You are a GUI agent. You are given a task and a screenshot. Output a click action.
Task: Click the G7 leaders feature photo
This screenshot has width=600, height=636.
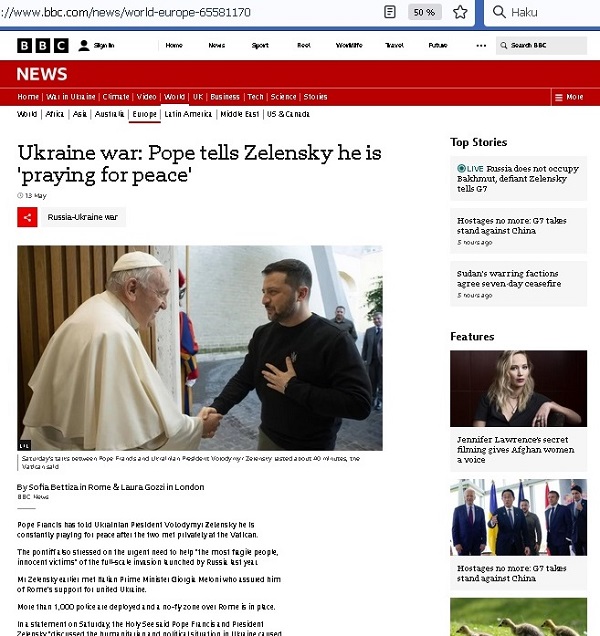click(518, 517)
